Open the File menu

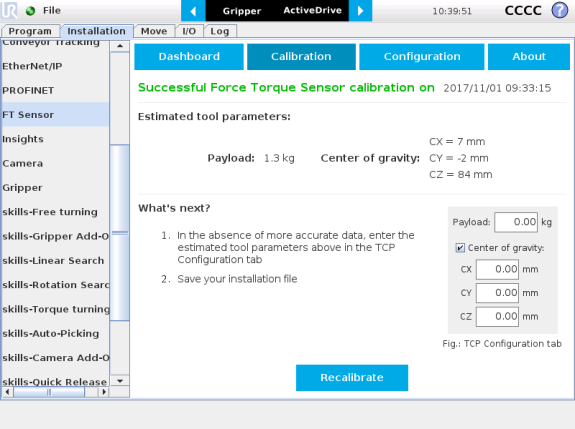pos(52,11)
